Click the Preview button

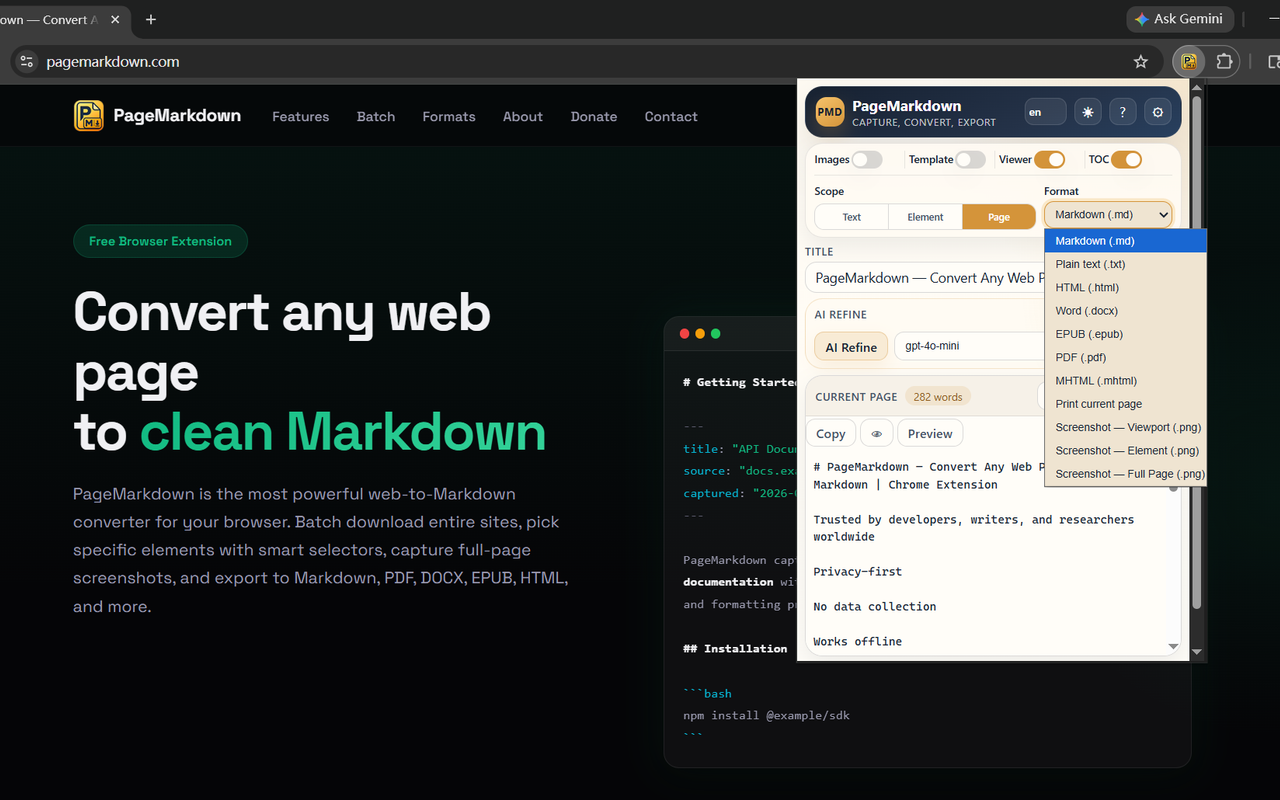point(930,433)
